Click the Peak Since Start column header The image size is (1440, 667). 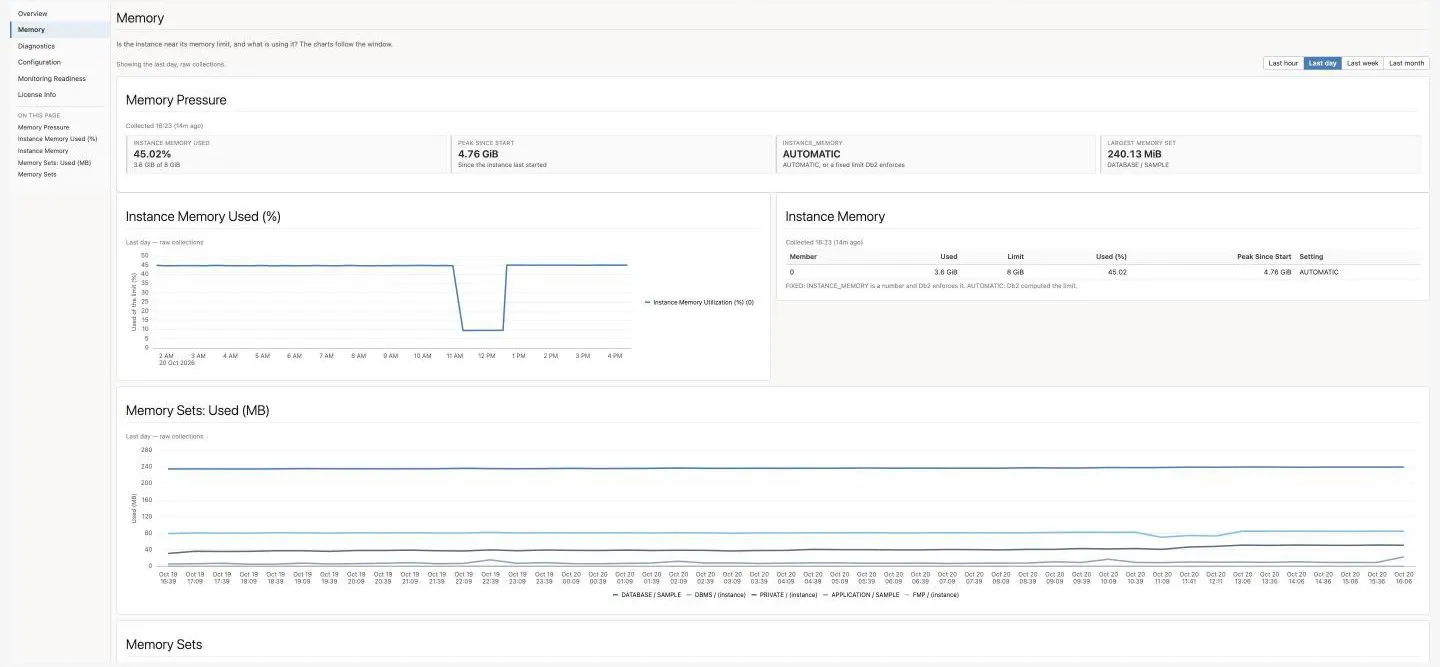coord(1264,257)
